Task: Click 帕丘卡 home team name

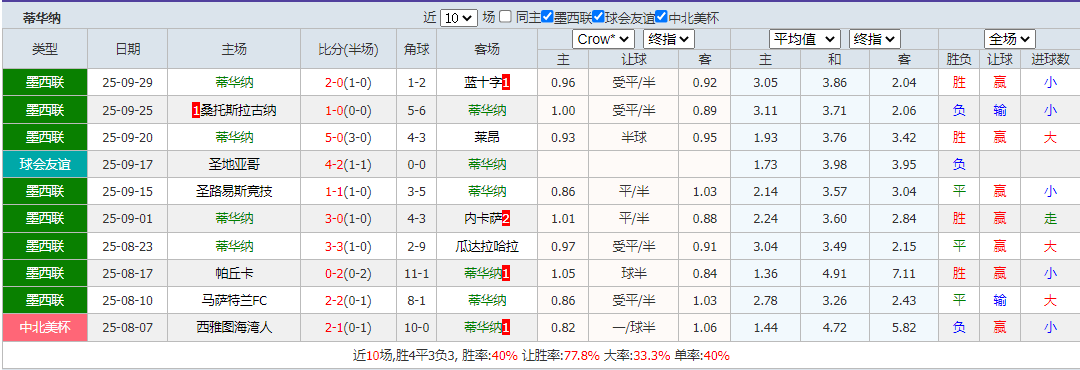Action: [x=234, y=274]
